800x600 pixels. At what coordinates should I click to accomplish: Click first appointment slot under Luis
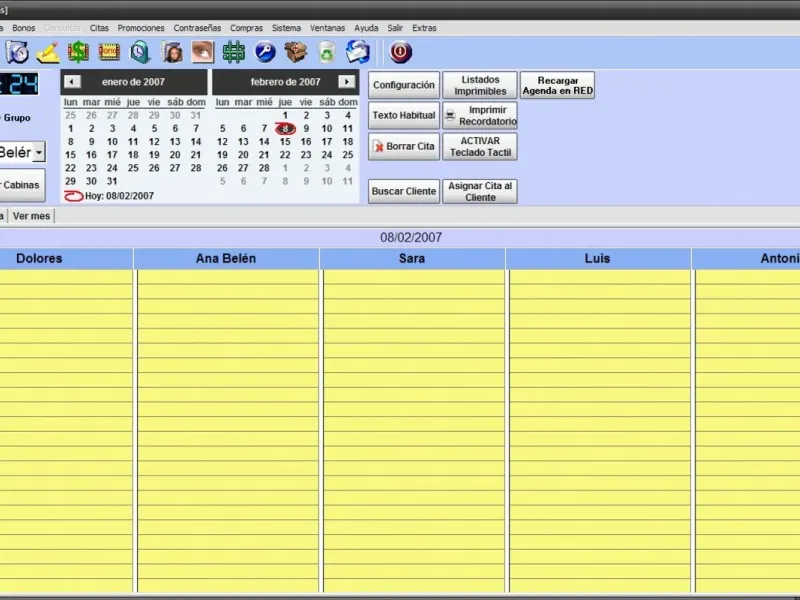pos(599,278)
